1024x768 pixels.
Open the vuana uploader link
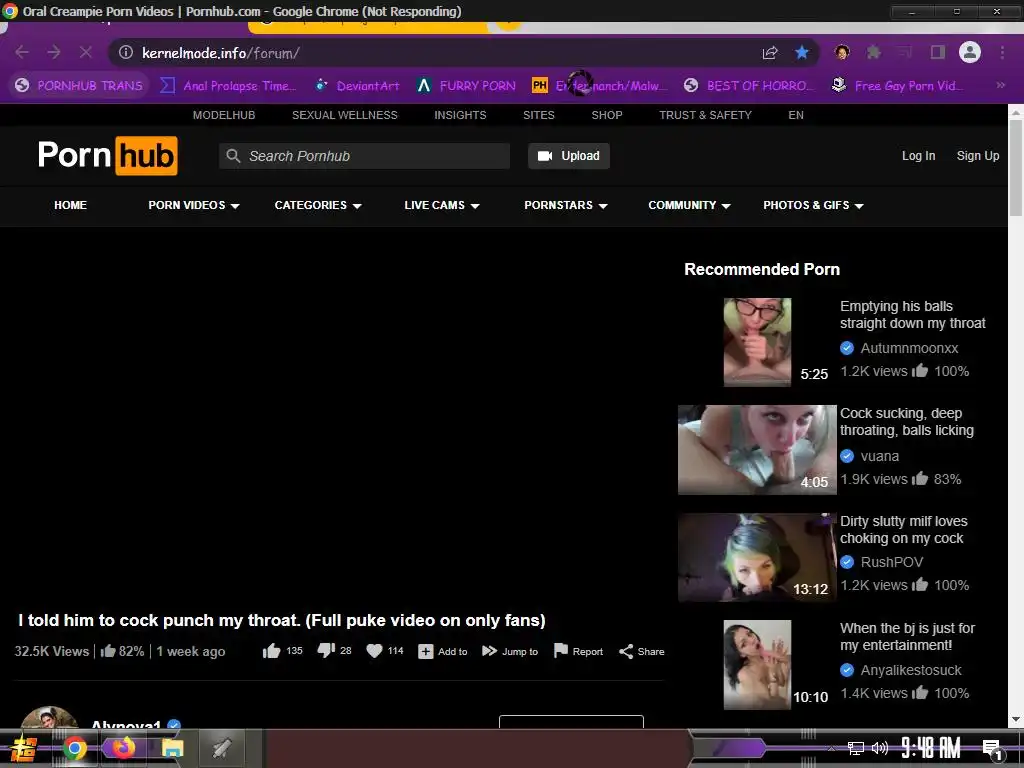tap(879, 456)
